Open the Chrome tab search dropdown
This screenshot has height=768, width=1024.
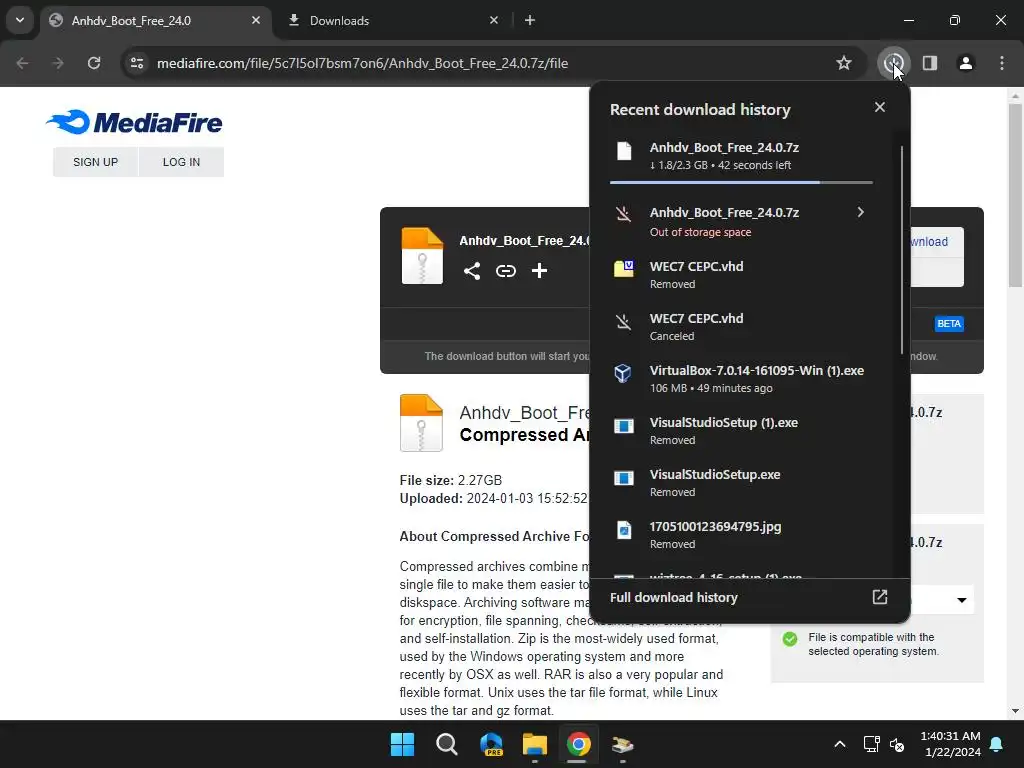coord(20,20)
